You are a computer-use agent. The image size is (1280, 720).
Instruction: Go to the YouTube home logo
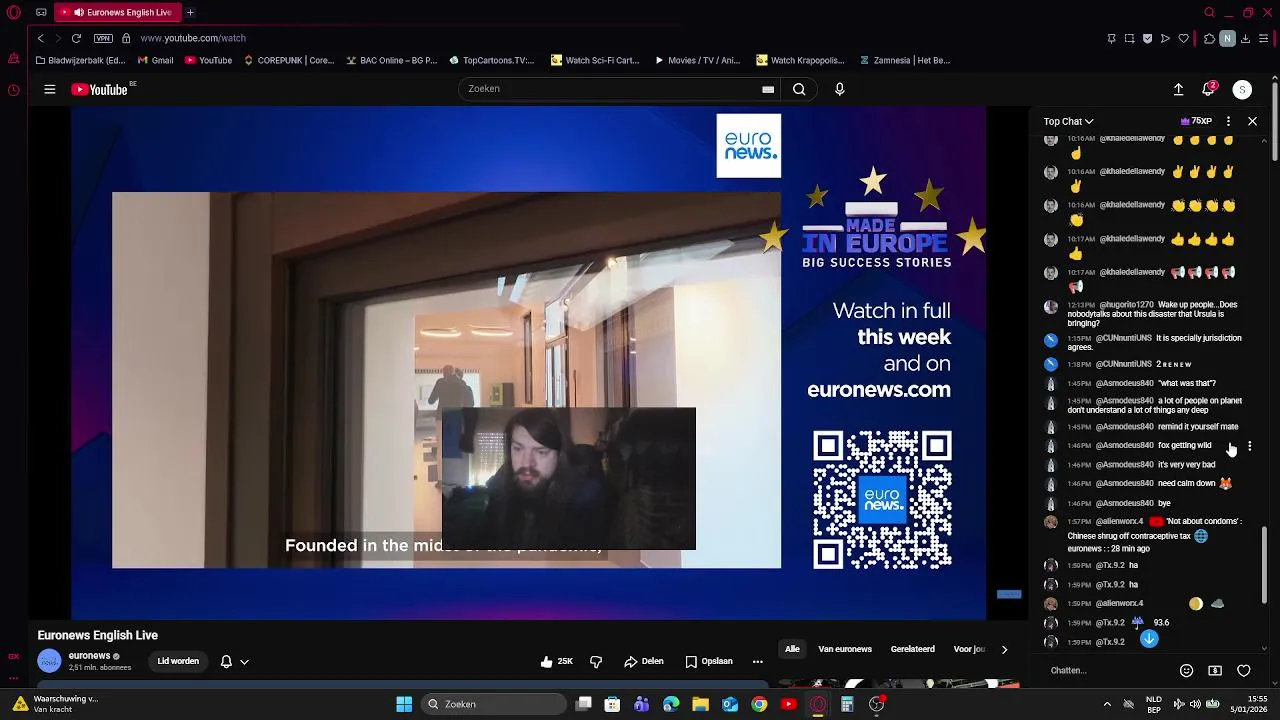(100, 90)
